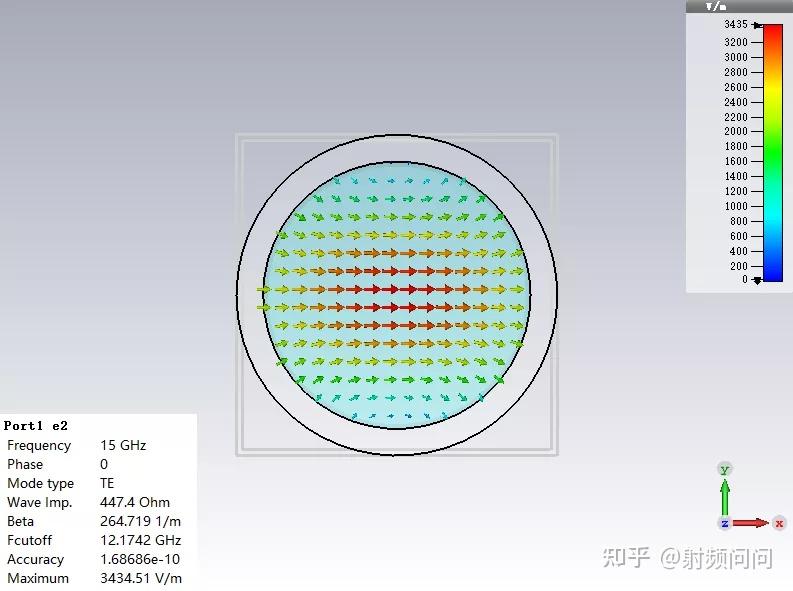Click the 'Accuracy' label
This screenshot has width=793, height=591.
pos(35,560)
